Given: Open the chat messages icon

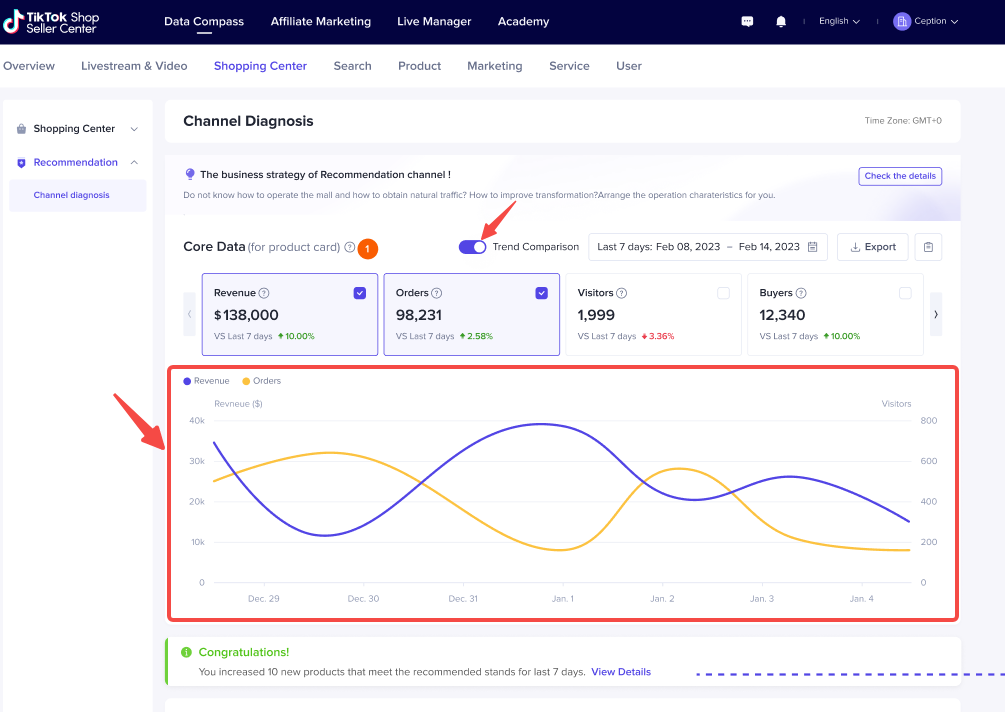Looking at the screenshot, I should (x=747, y=21).
